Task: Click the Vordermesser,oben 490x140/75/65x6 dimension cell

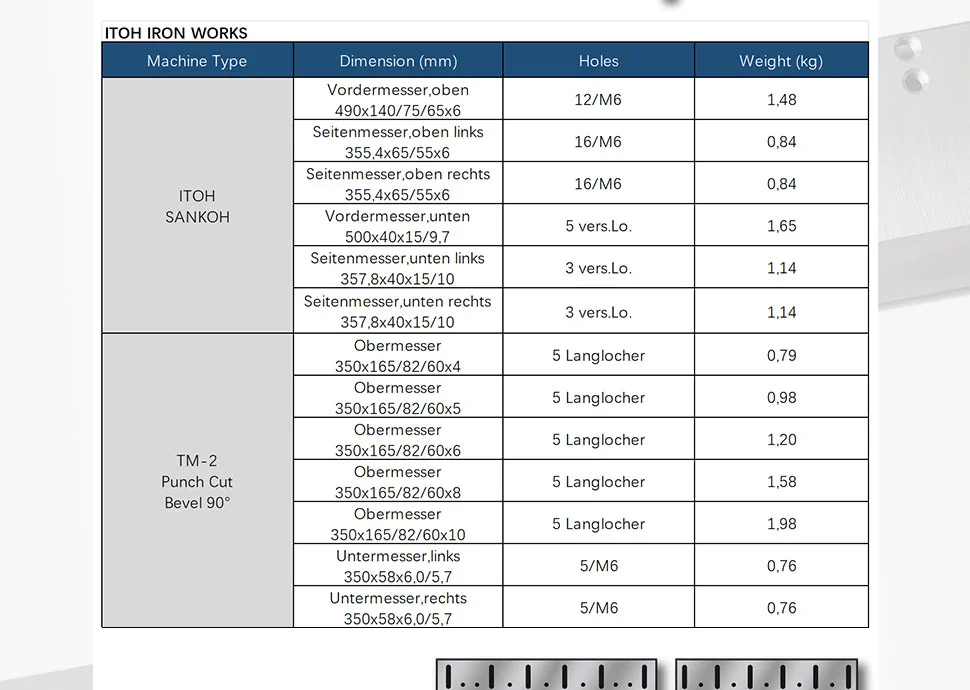Action: click(x=398, y=100)
